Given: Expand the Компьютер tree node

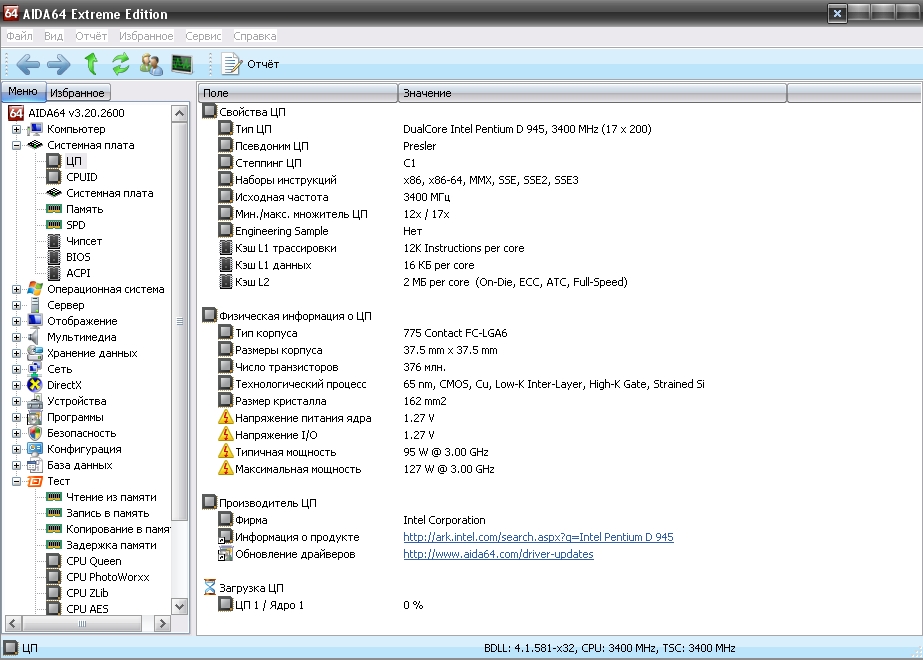Looking at the screenshot, I should coord(16,129).
